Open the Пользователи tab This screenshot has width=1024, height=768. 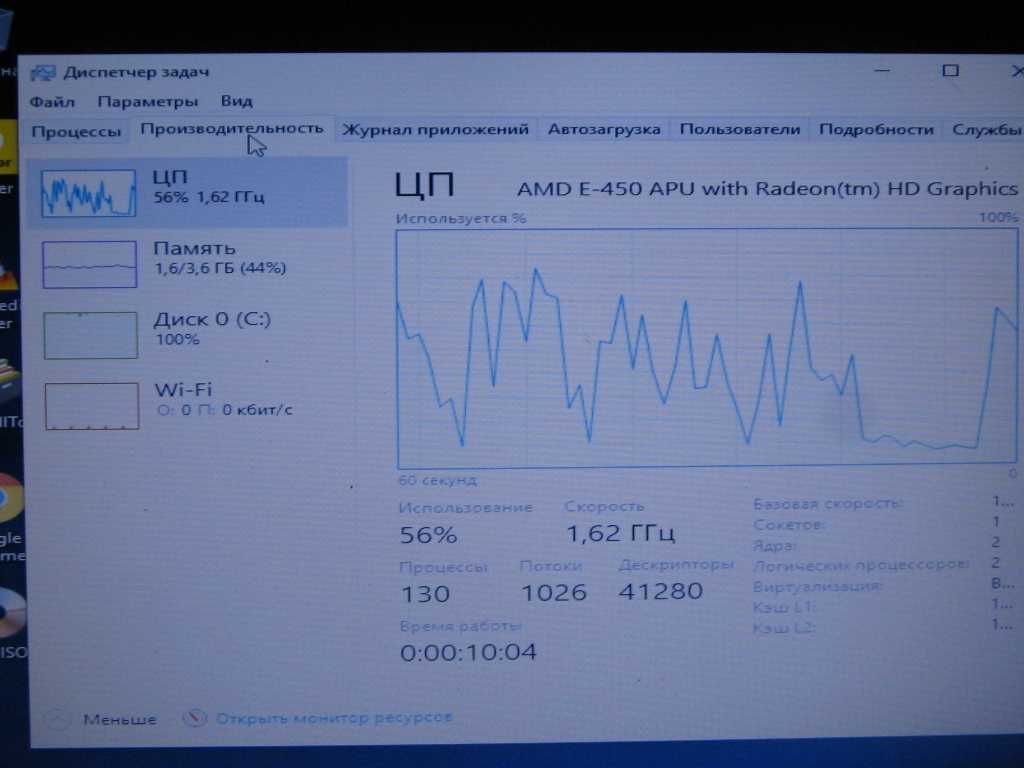point(740,129)
